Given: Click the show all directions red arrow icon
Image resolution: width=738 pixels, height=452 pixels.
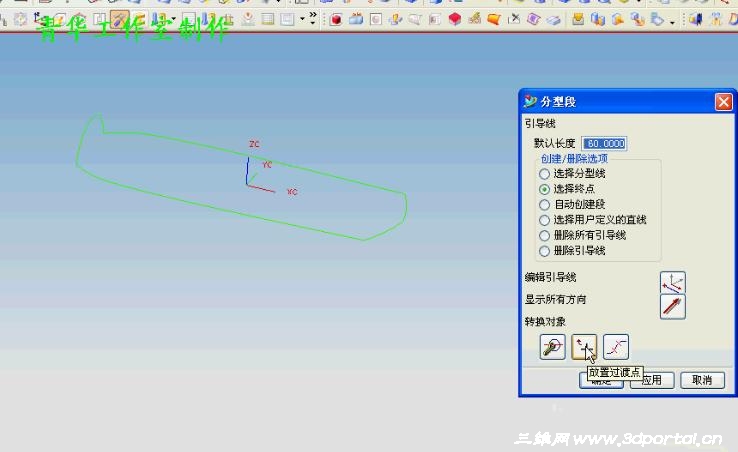Looking at the screenshot, I should (673, 307).
